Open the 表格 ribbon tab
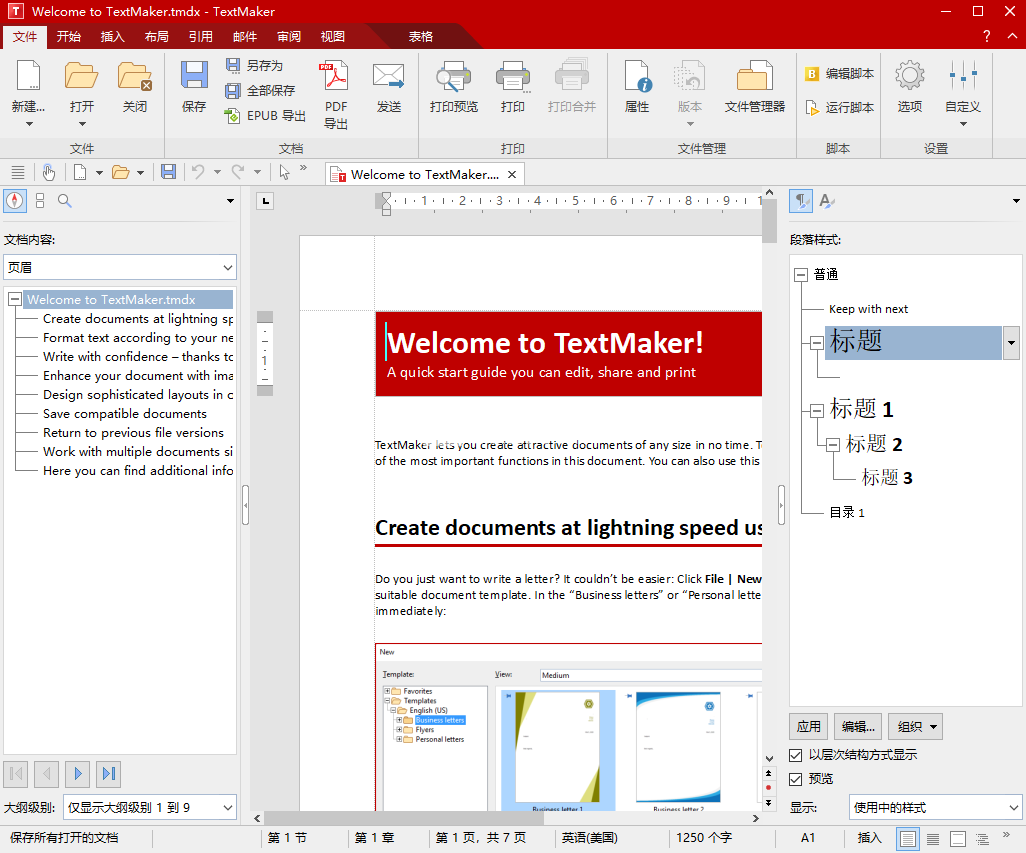 click(x=421, y=37)
